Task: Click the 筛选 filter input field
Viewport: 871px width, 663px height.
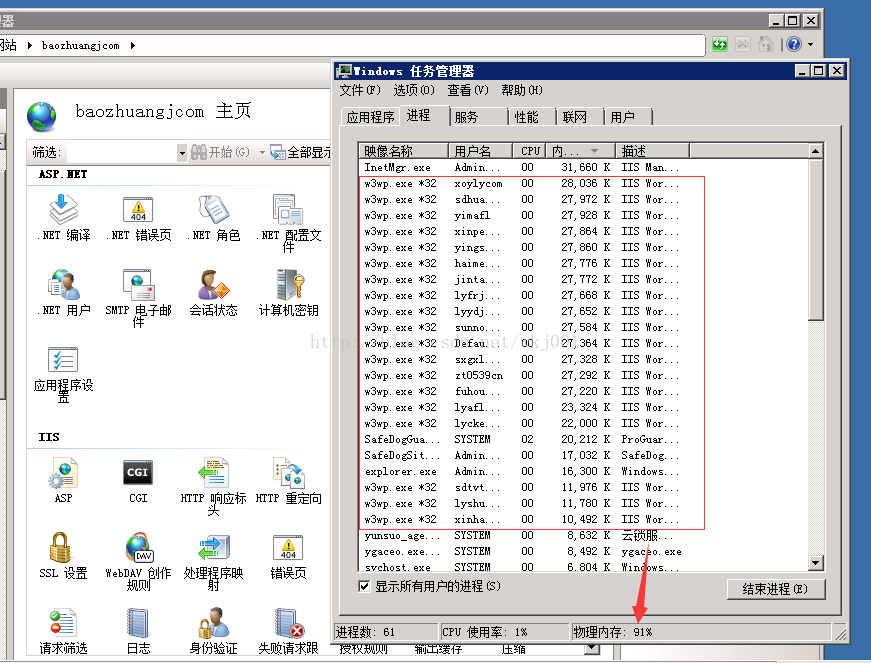Action: [x=122, y=153]
